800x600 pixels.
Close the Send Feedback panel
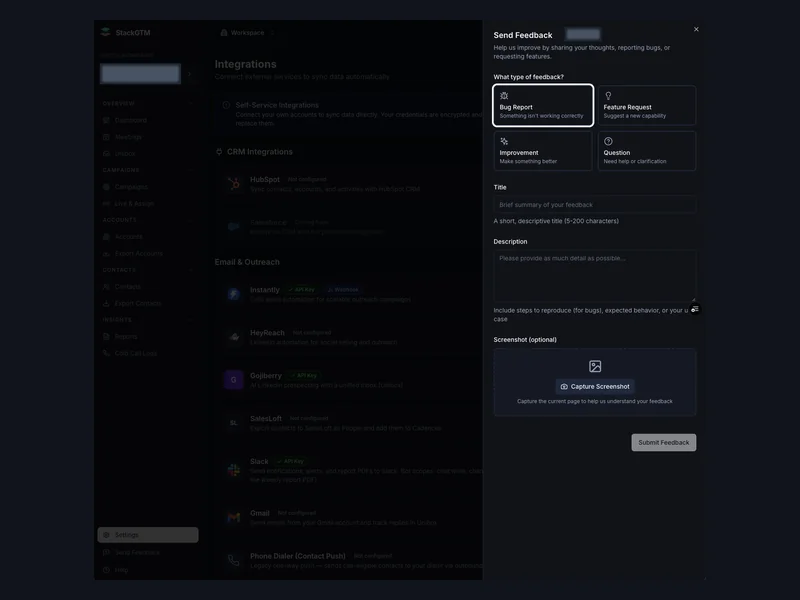point(696,29)
